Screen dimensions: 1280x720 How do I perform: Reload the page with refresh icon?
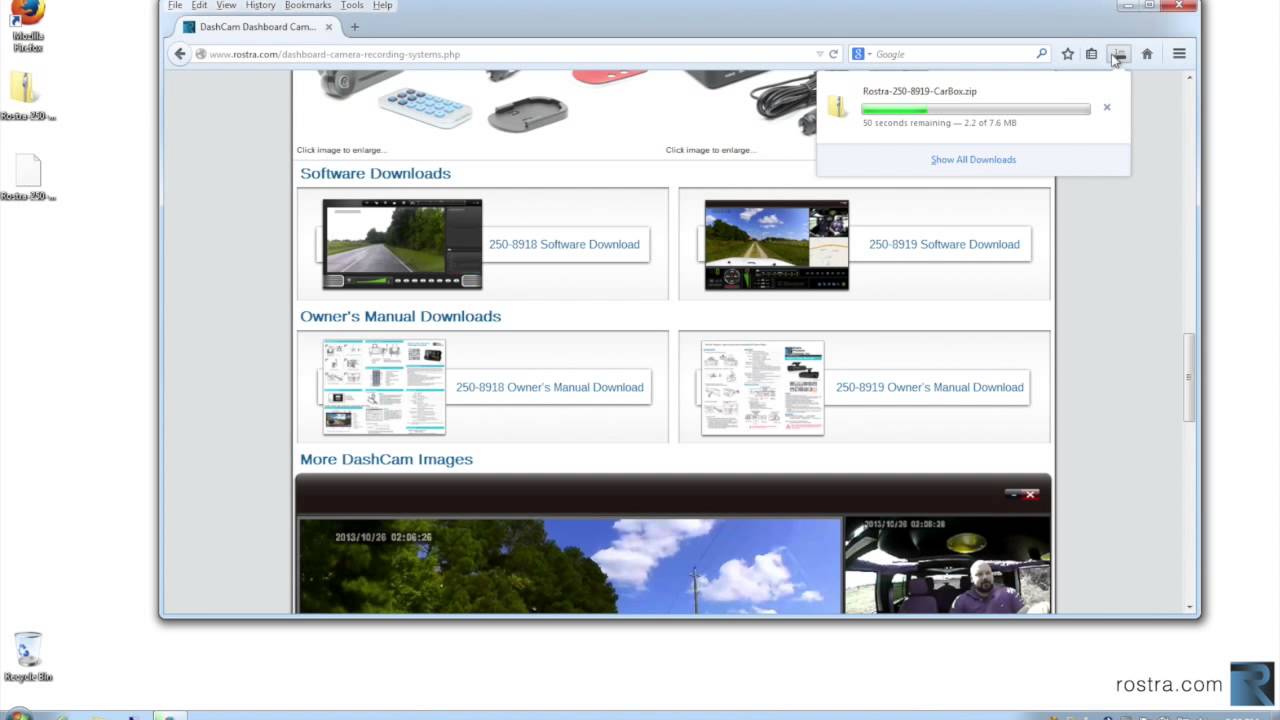[833, 54]
